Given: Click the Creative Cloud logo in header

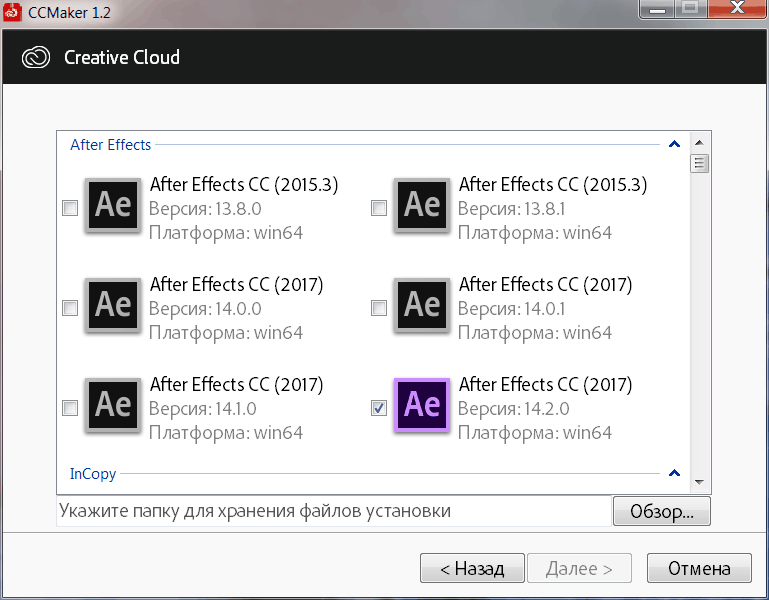Looking at the screenshot, I should tap(36, 57).
